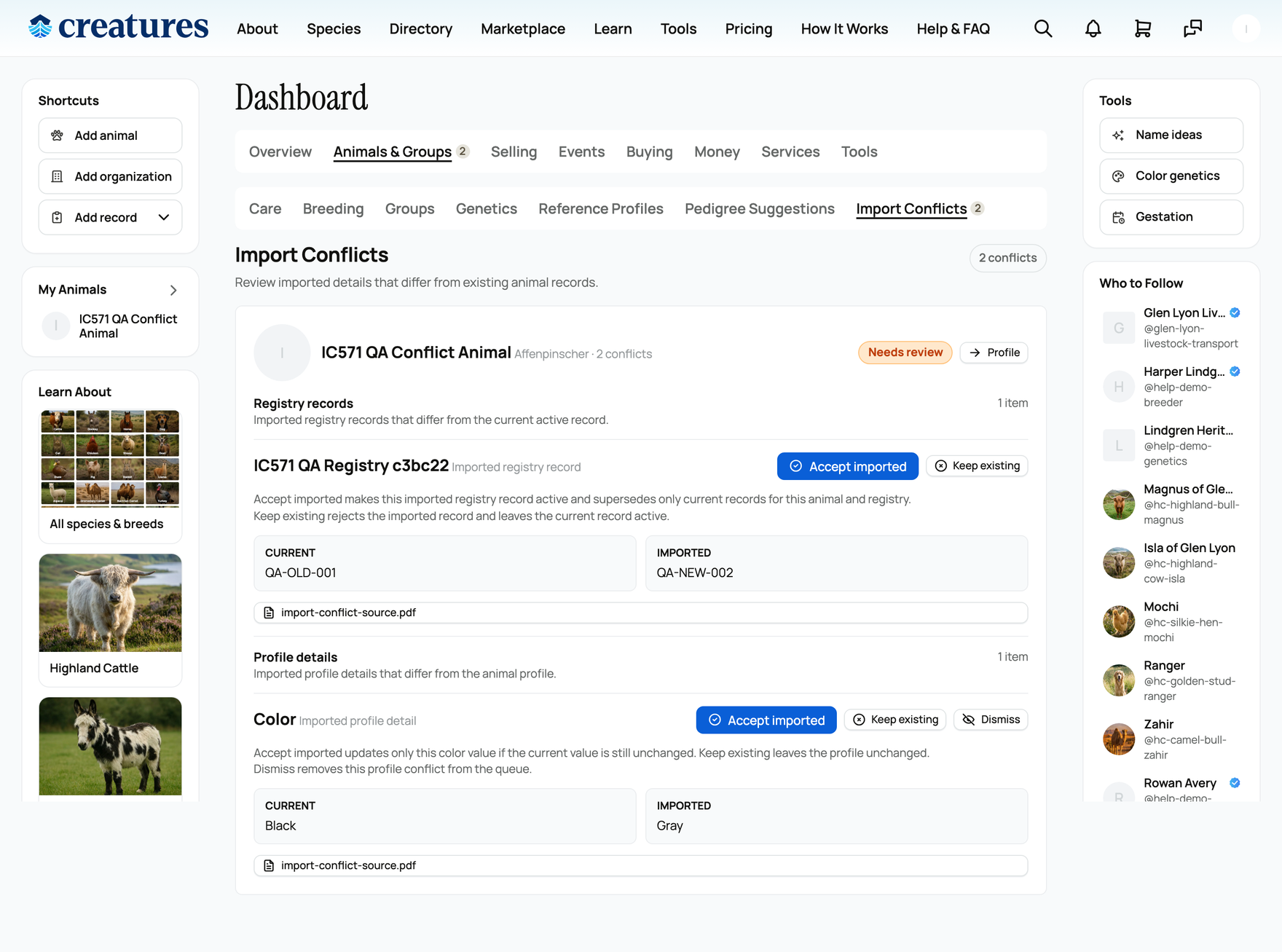Open the Color genetics palette tool
The width and height of the screenshot is (1282, 952).
[1171, 176]
